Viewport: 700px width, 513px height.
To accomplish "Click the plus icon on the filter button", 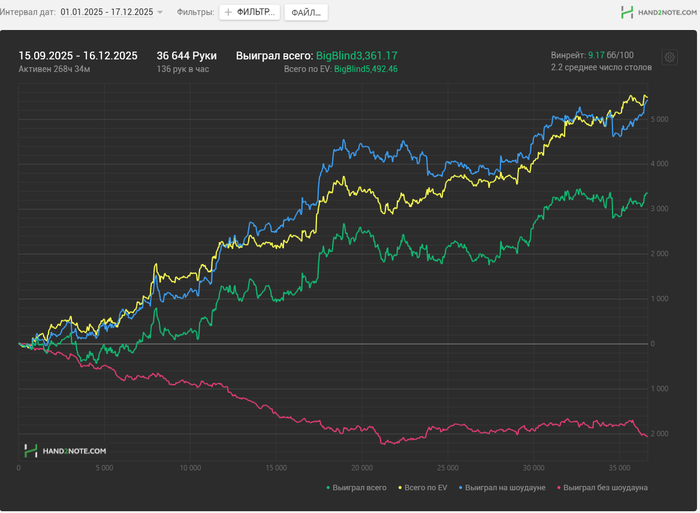I will 228,13.
